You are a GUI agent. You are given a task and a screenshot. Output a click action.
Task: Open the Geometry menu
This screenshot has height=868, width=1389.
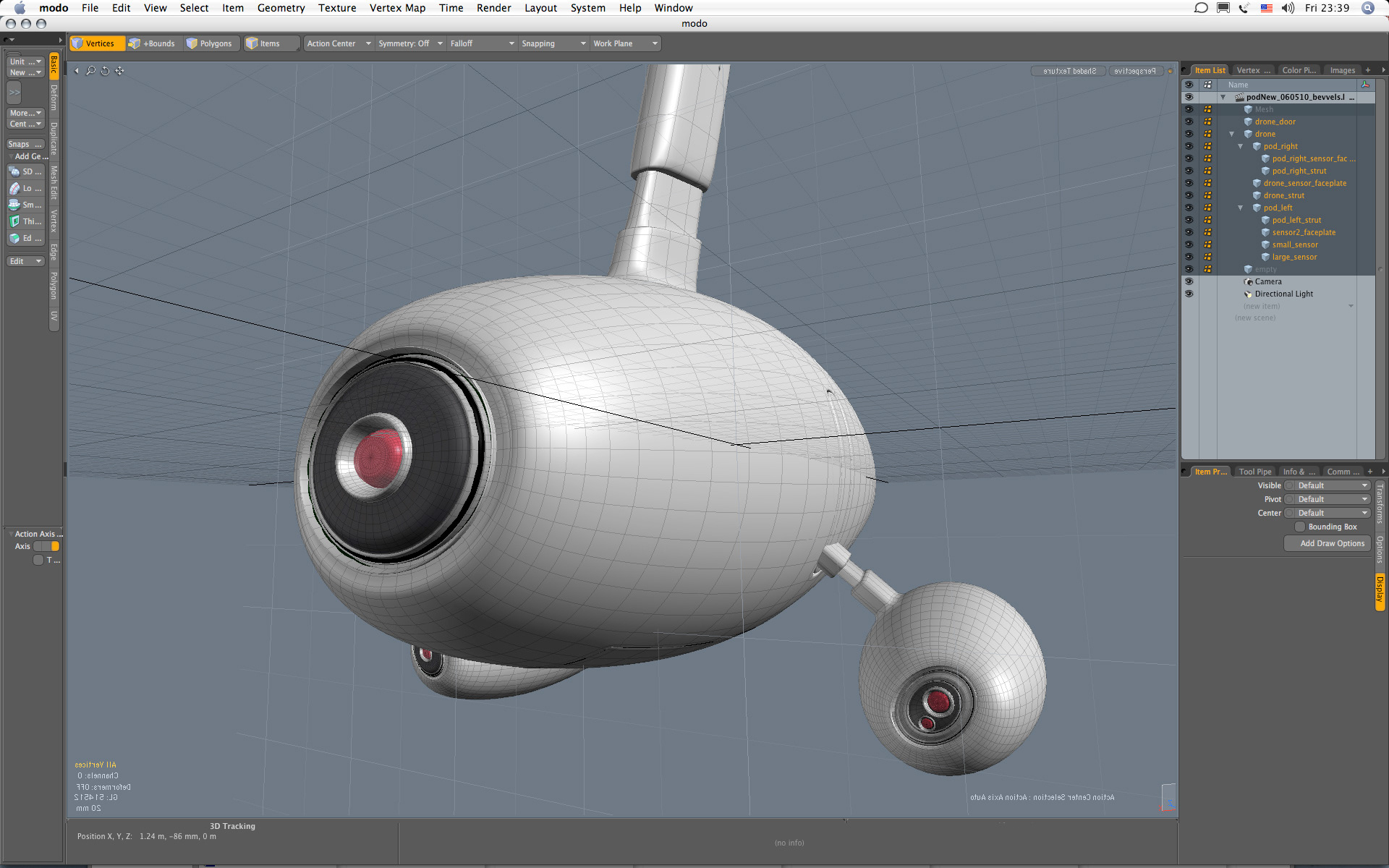(281, 8)
